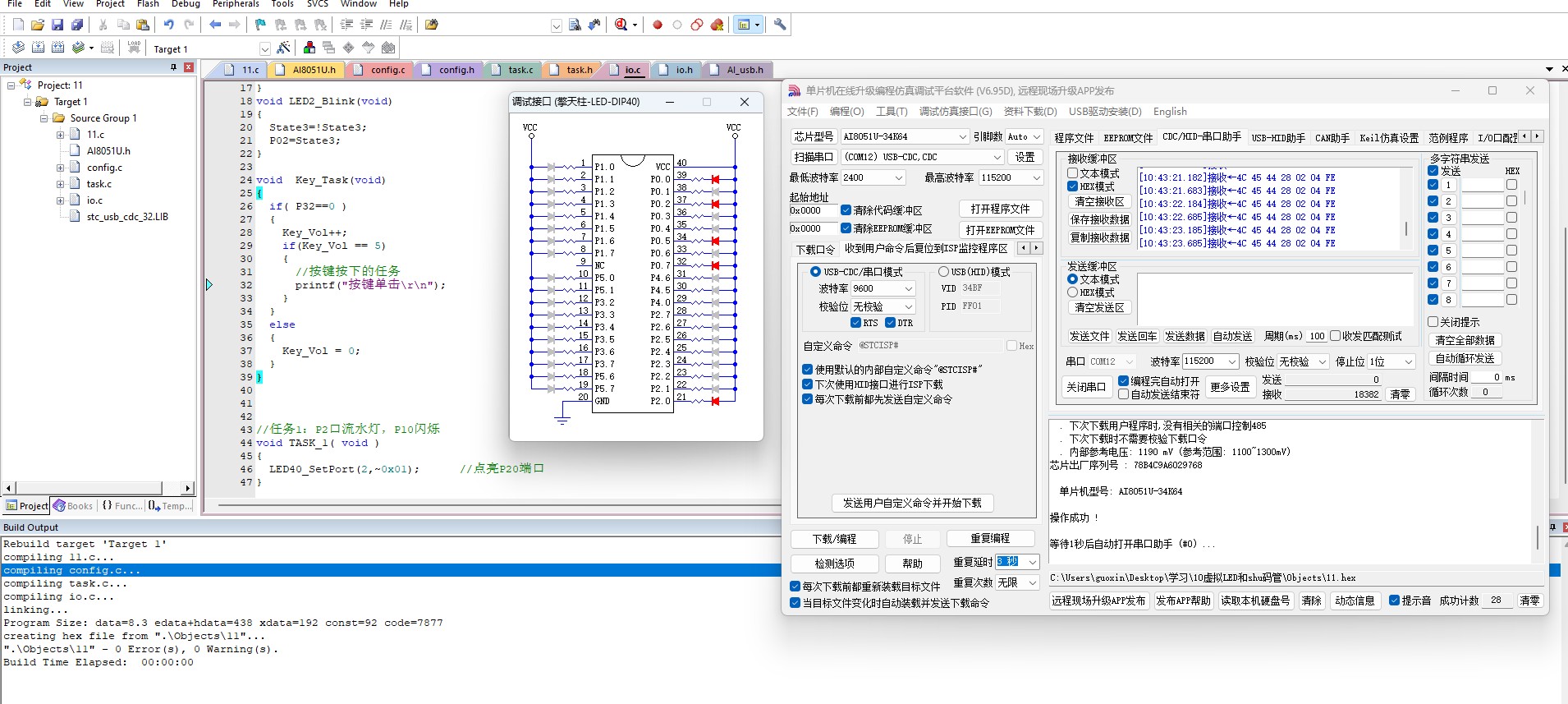1568x704 pixels.
Task: Click the 周期(ms) 100 input field
Action: 1317,336
